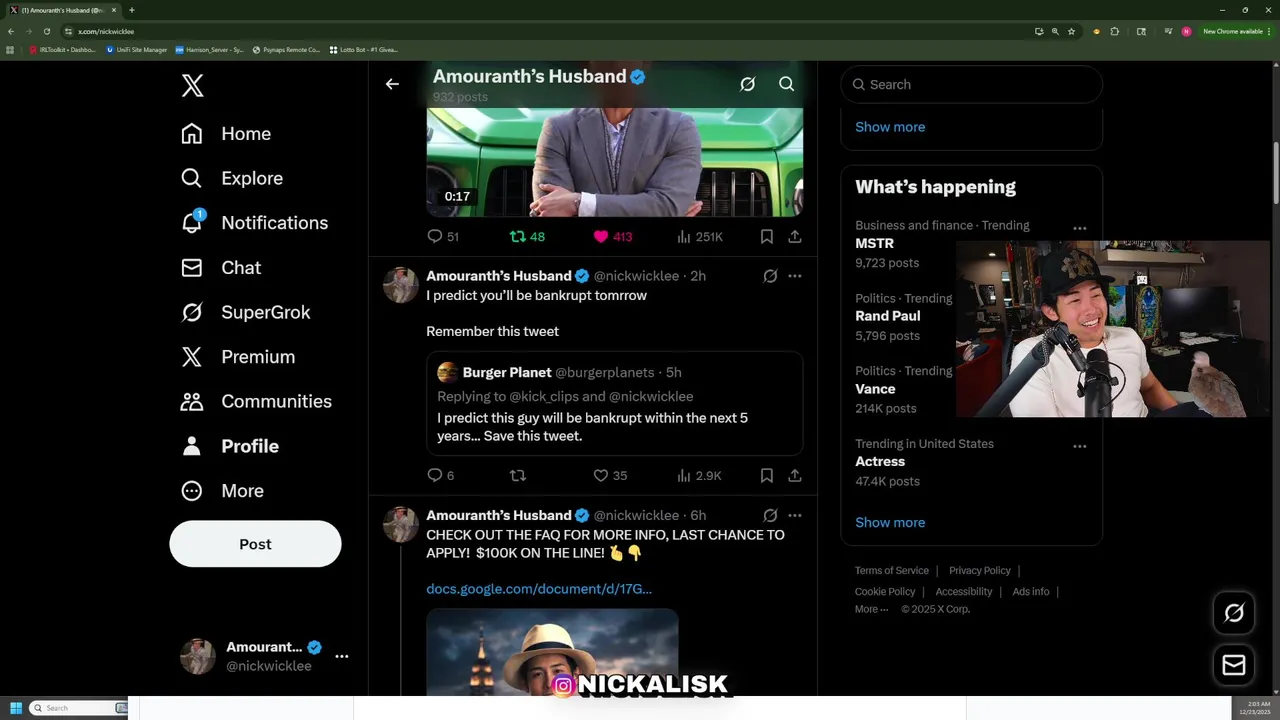This screenshot has height=720, width=1280.
Task: Open account switcher dots beside @nickwicklee
Action: tap(342, 656)
